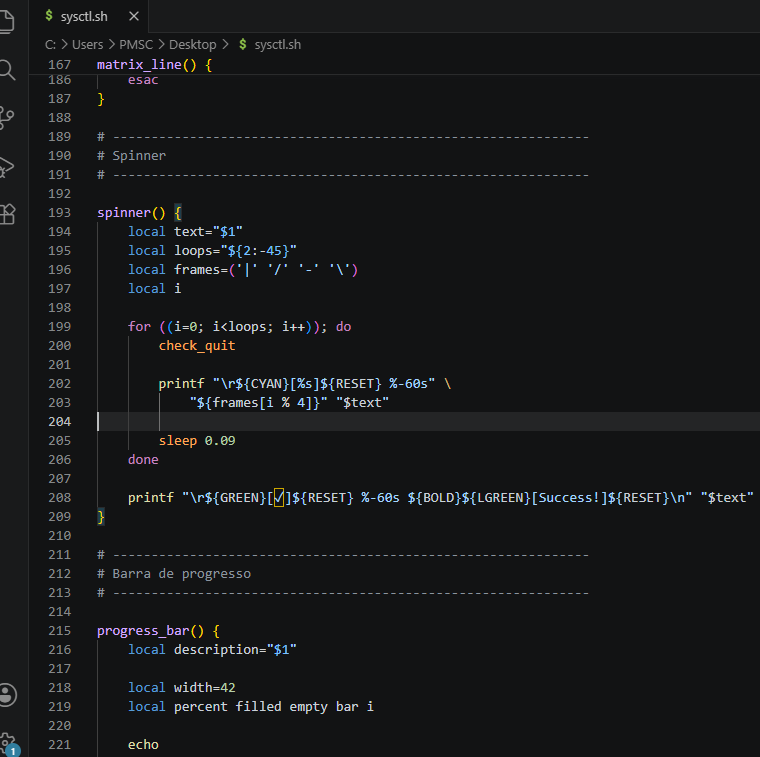760x757 pixels.
Task: Click line number 215
Action: tap(60, 631)
